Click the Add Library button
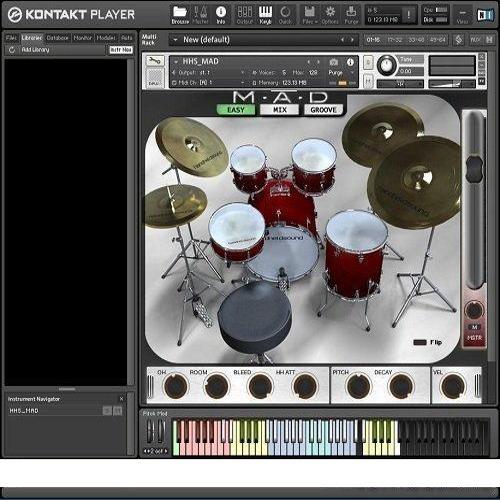The height and width of the screenshot is (500, 500). tap(35, 50)
